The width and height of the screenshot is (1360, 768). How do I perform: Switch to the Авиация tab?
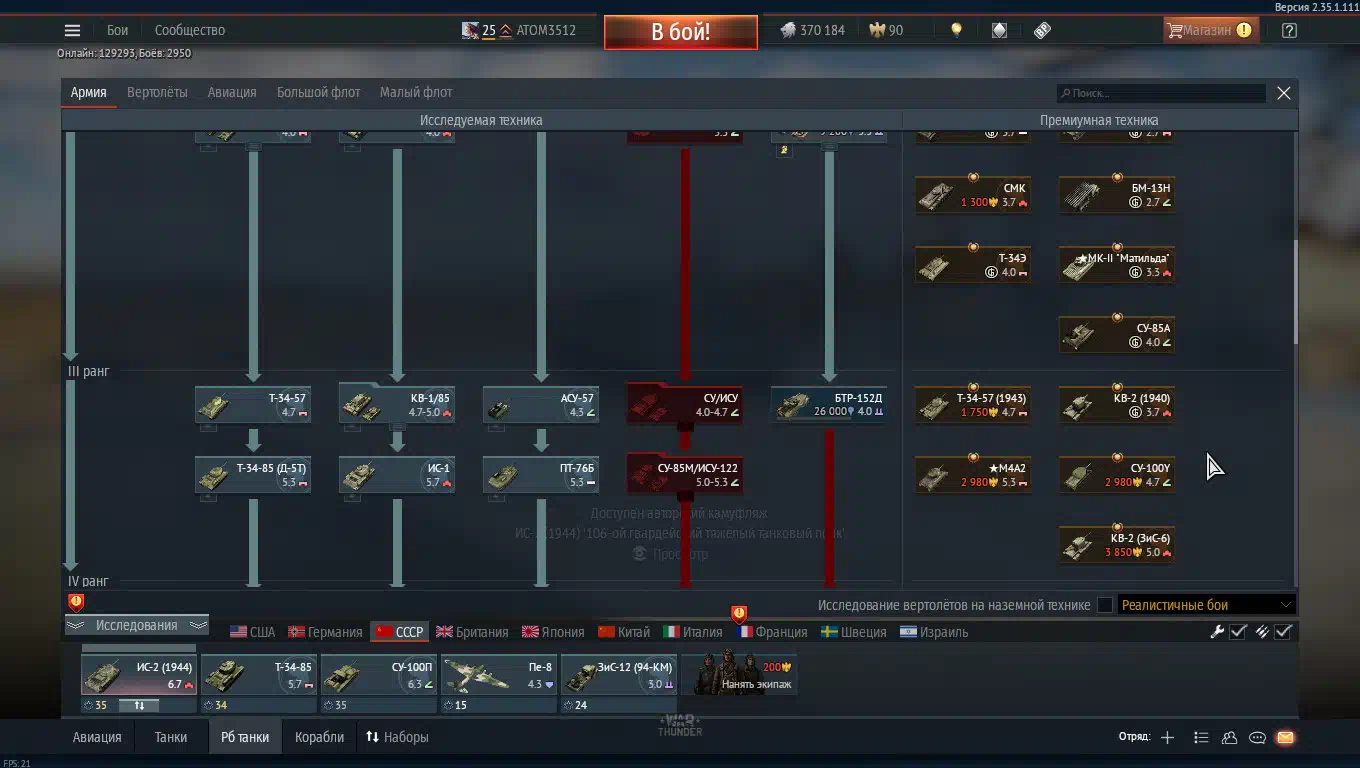(232, 92)
